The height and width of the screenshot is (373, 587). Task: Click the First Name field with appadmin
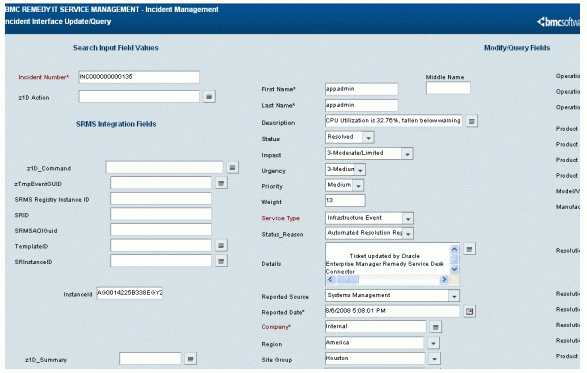[362, 89]
